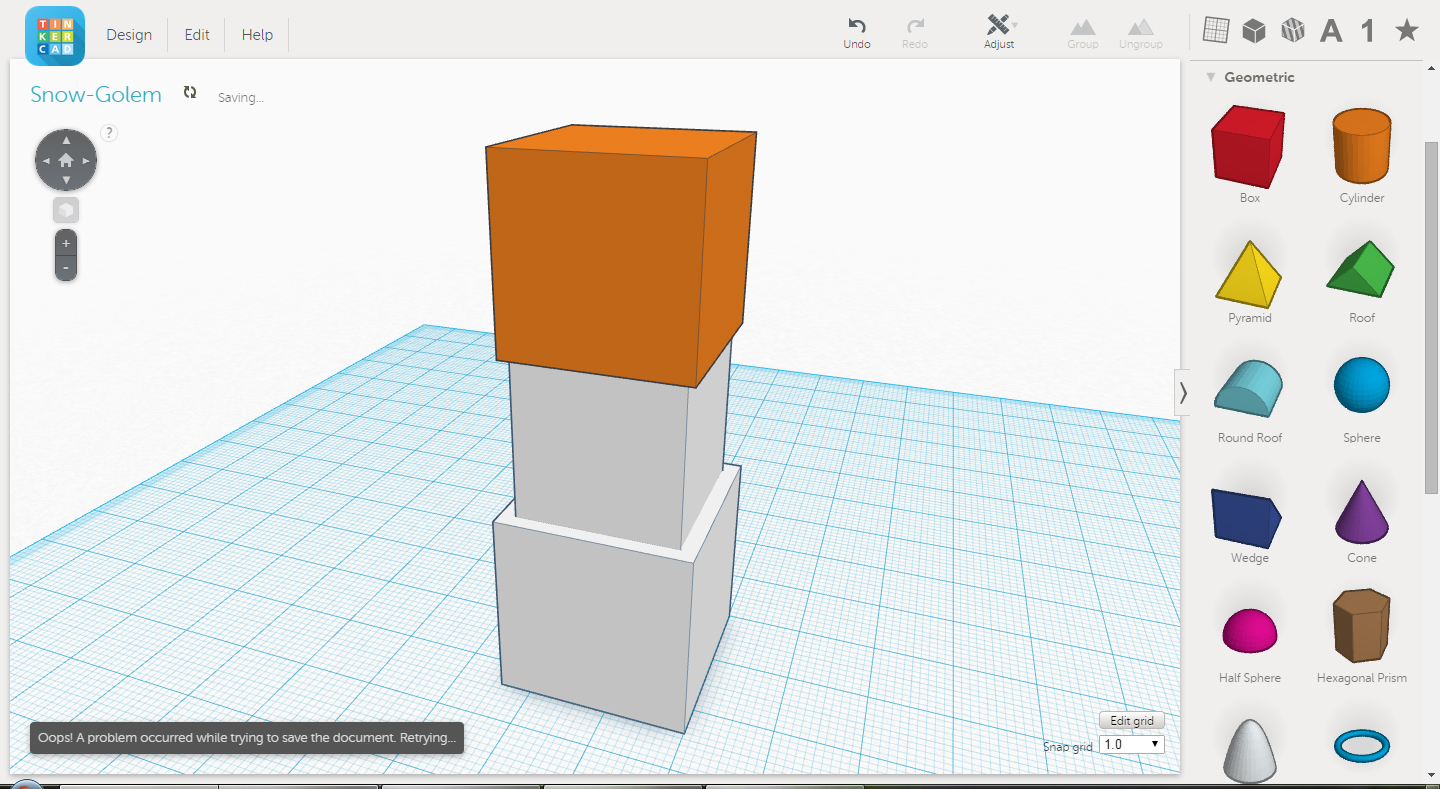Pick the orange Cylinder shape
Image resolution: width=1440 pixels, height=789 pixels.
pos(1362,144)
